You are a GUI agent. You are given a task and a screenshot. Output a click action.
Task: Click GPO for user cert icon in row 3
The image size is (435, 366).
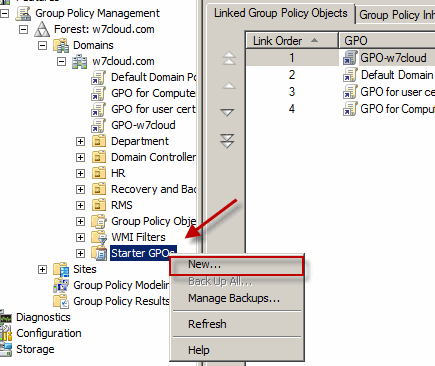click(x=350, y=92)
